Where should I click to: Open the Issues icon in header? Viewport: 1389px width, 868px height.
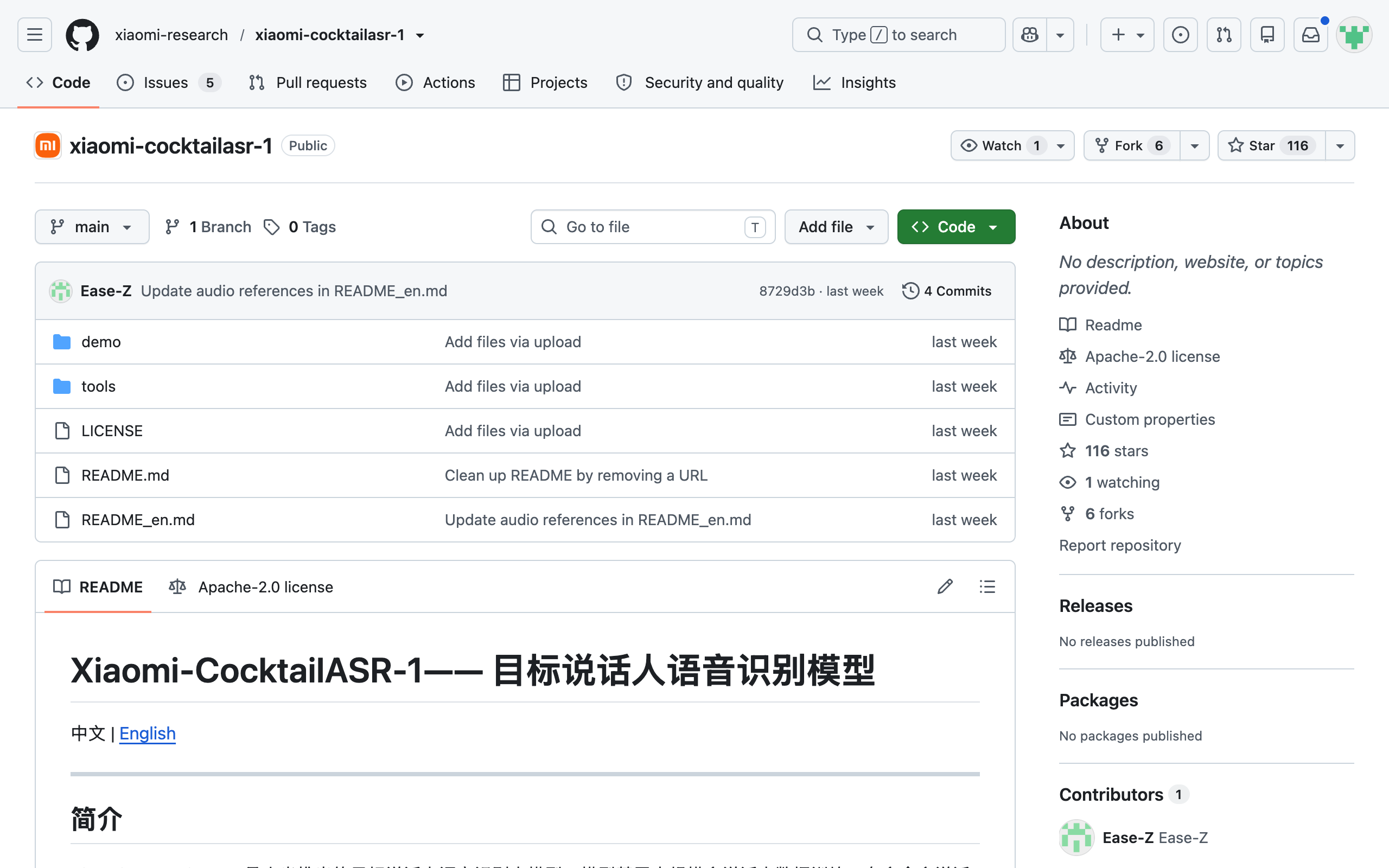coord(1180,35)
